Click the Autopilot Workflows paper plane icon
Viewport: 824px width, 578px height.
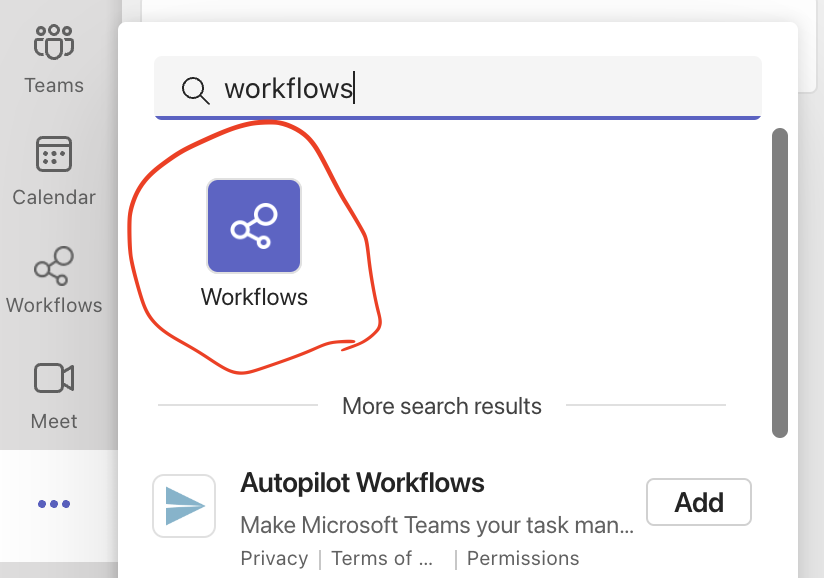pyautogui.click(x=184, y=506)
